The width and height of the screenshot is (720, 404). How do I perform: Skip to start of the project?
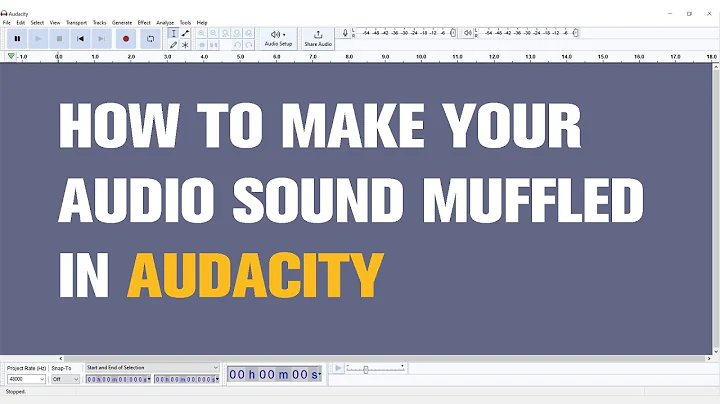coord(80,39)
